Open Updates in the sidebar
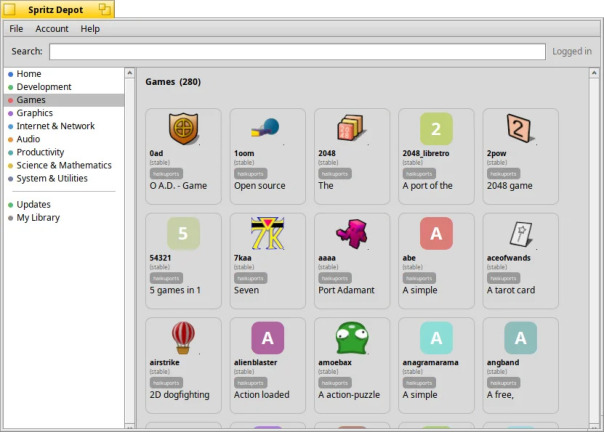This screenshot has width=604, height=432. point(64,205)
